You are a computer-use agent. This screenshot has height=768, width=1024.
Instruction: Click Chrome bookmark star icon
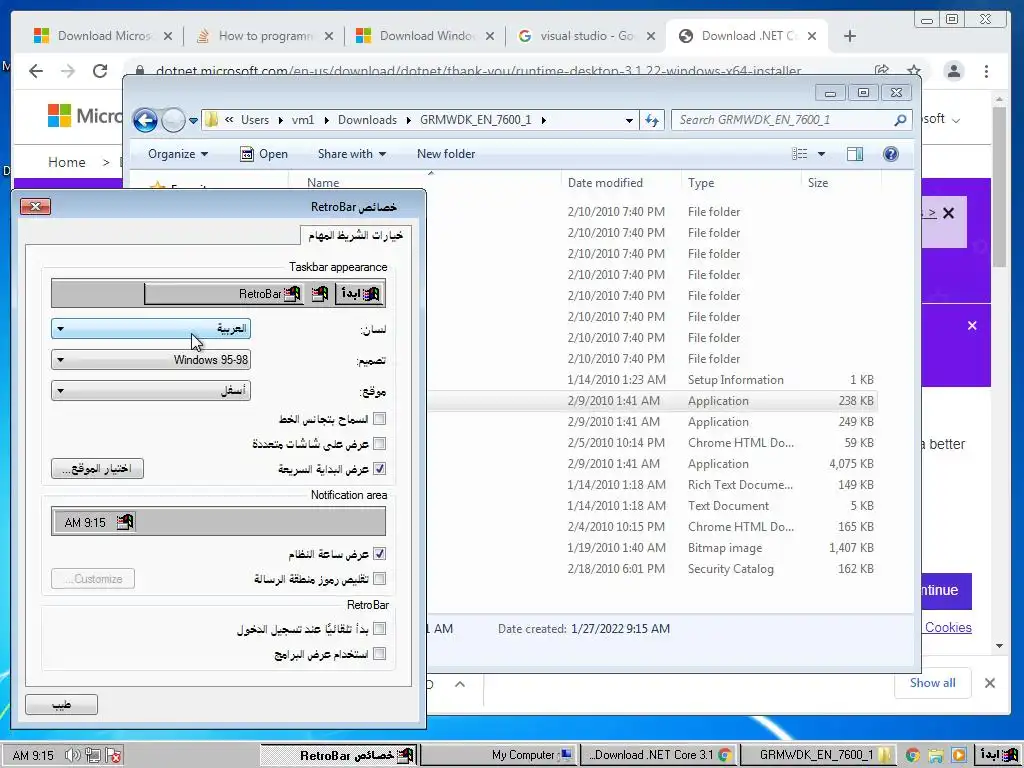(914, 71)
